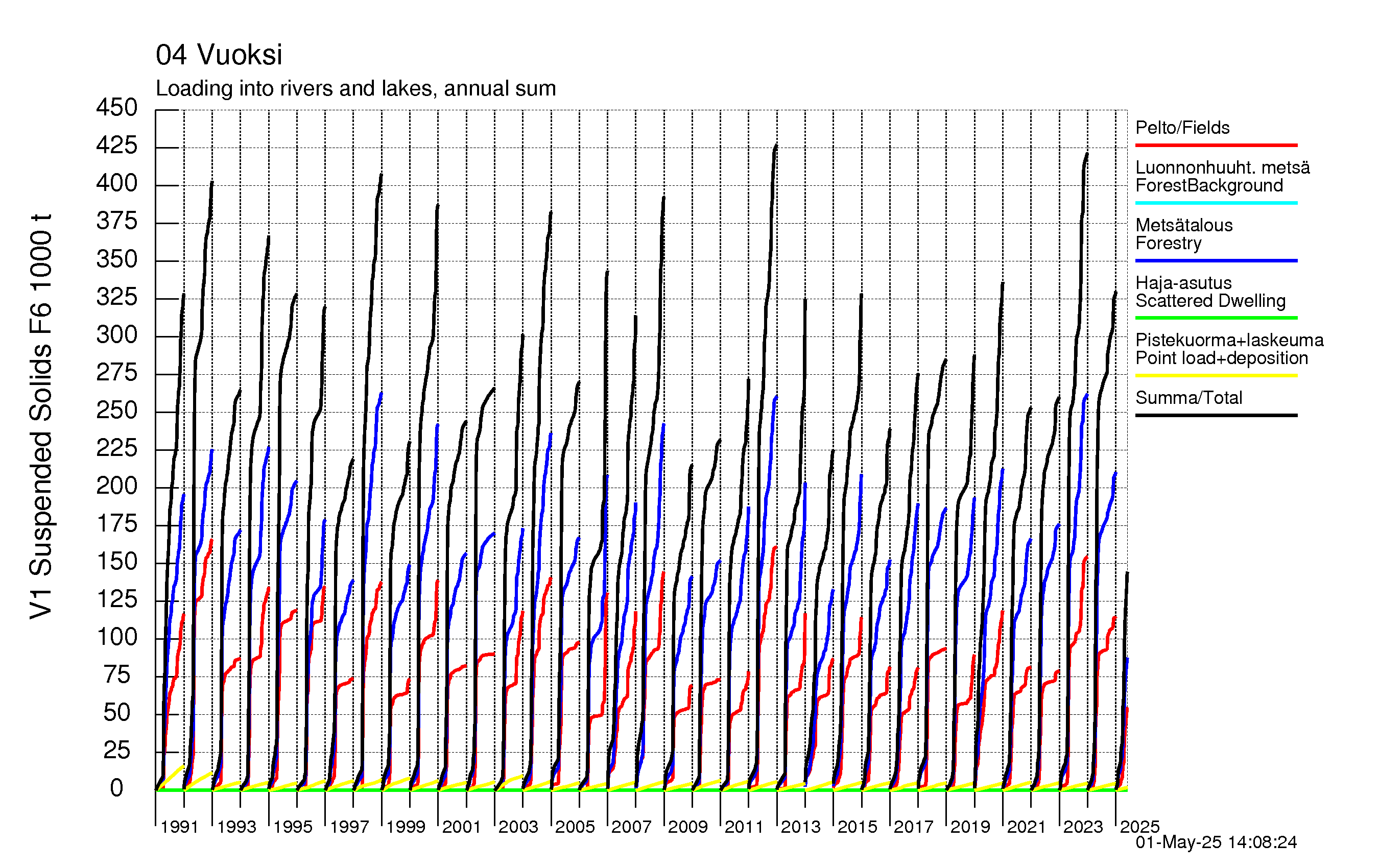
Task: Click the red Pelto/Fields legend line
Action: 1217,146
